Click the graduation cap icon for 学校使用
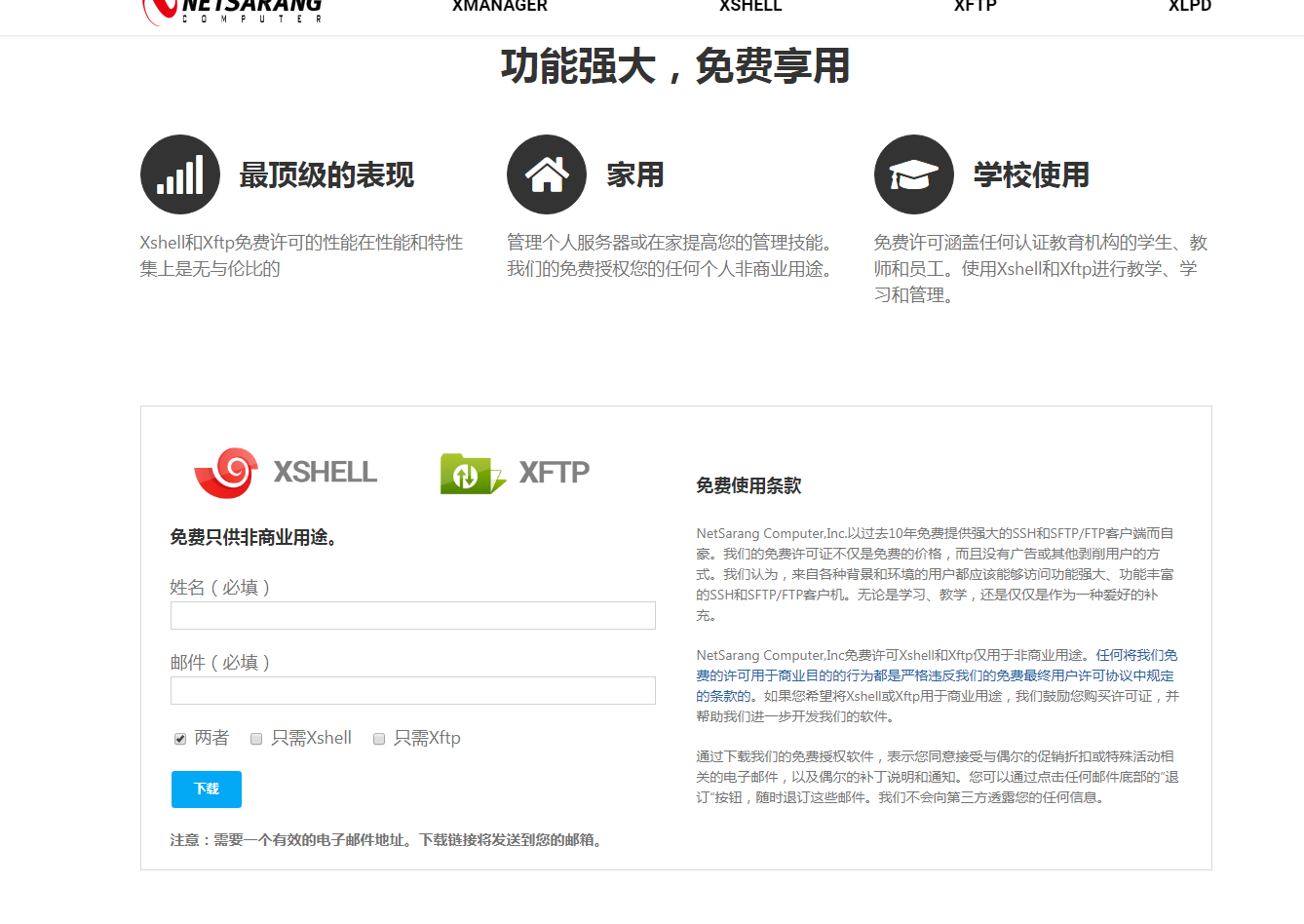Viewport: 1304px width, 924px height. [x=914, y=174]
